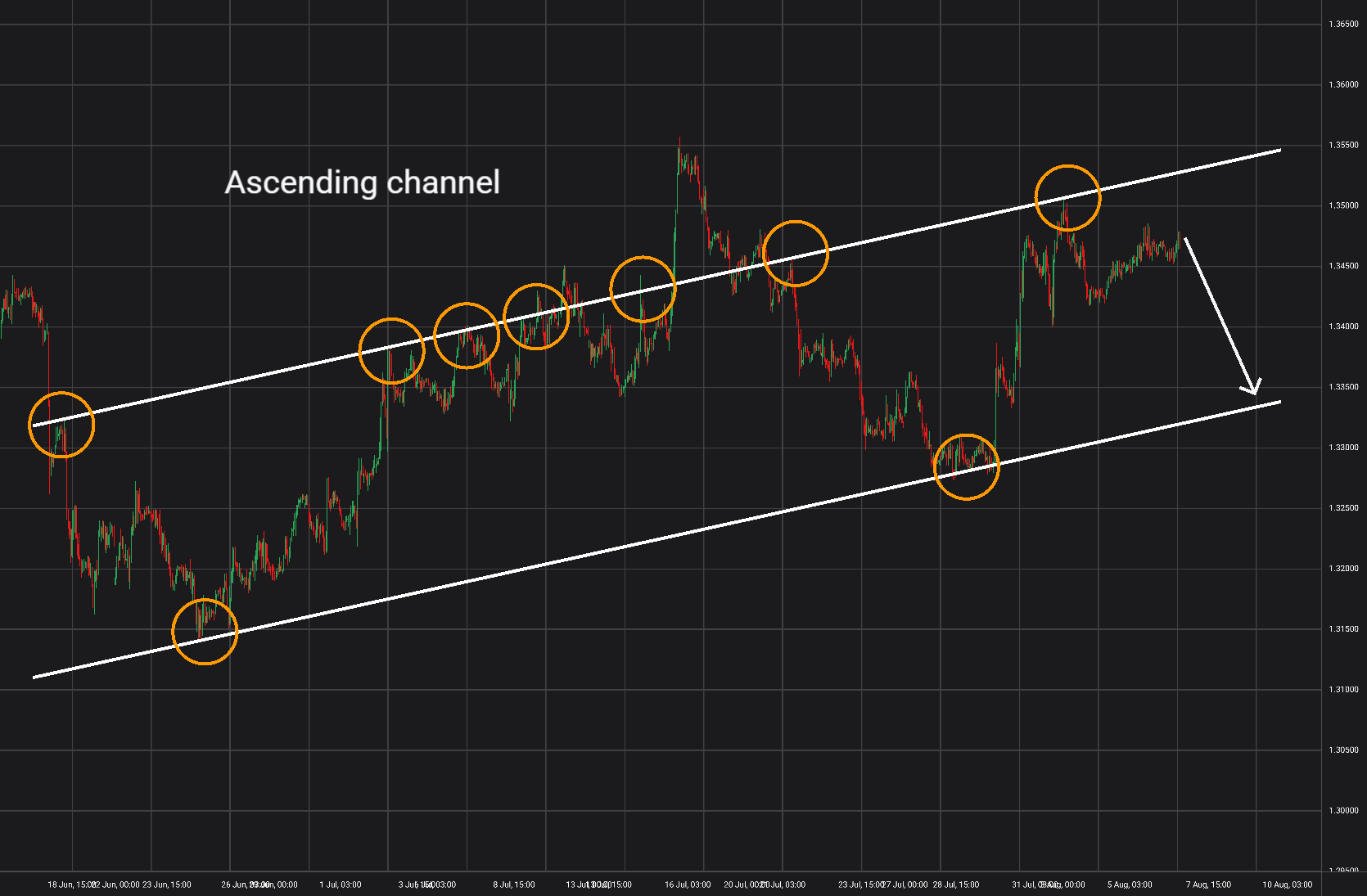
Task: Click the 1.32000 price level label
Action: [x=1343, y=570]
